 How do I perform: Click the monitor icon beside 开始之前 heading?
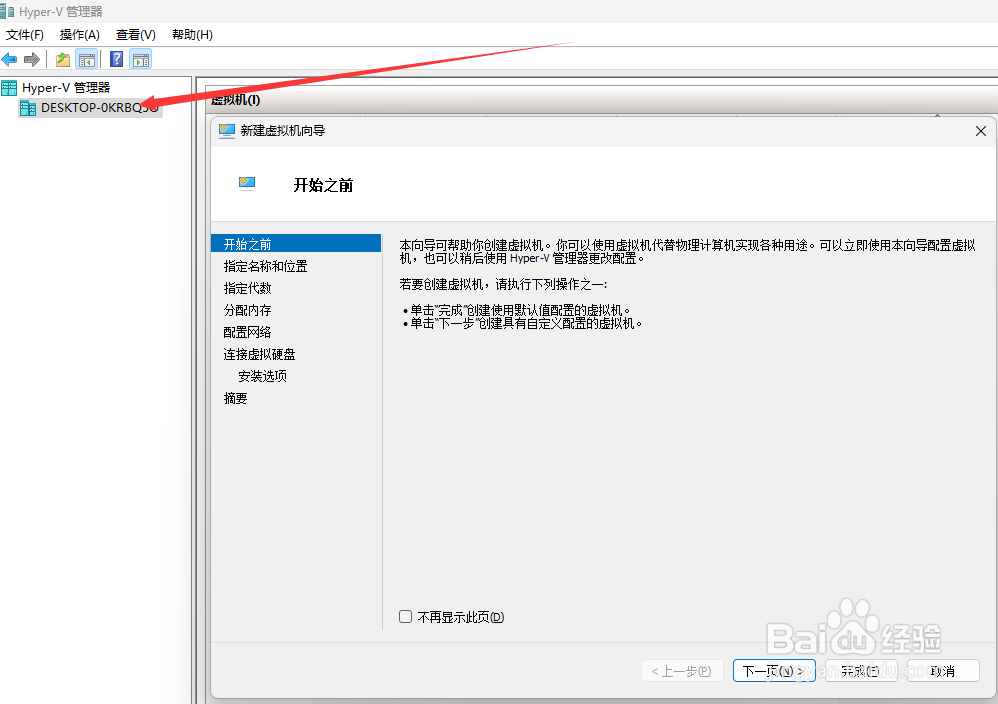247,184
